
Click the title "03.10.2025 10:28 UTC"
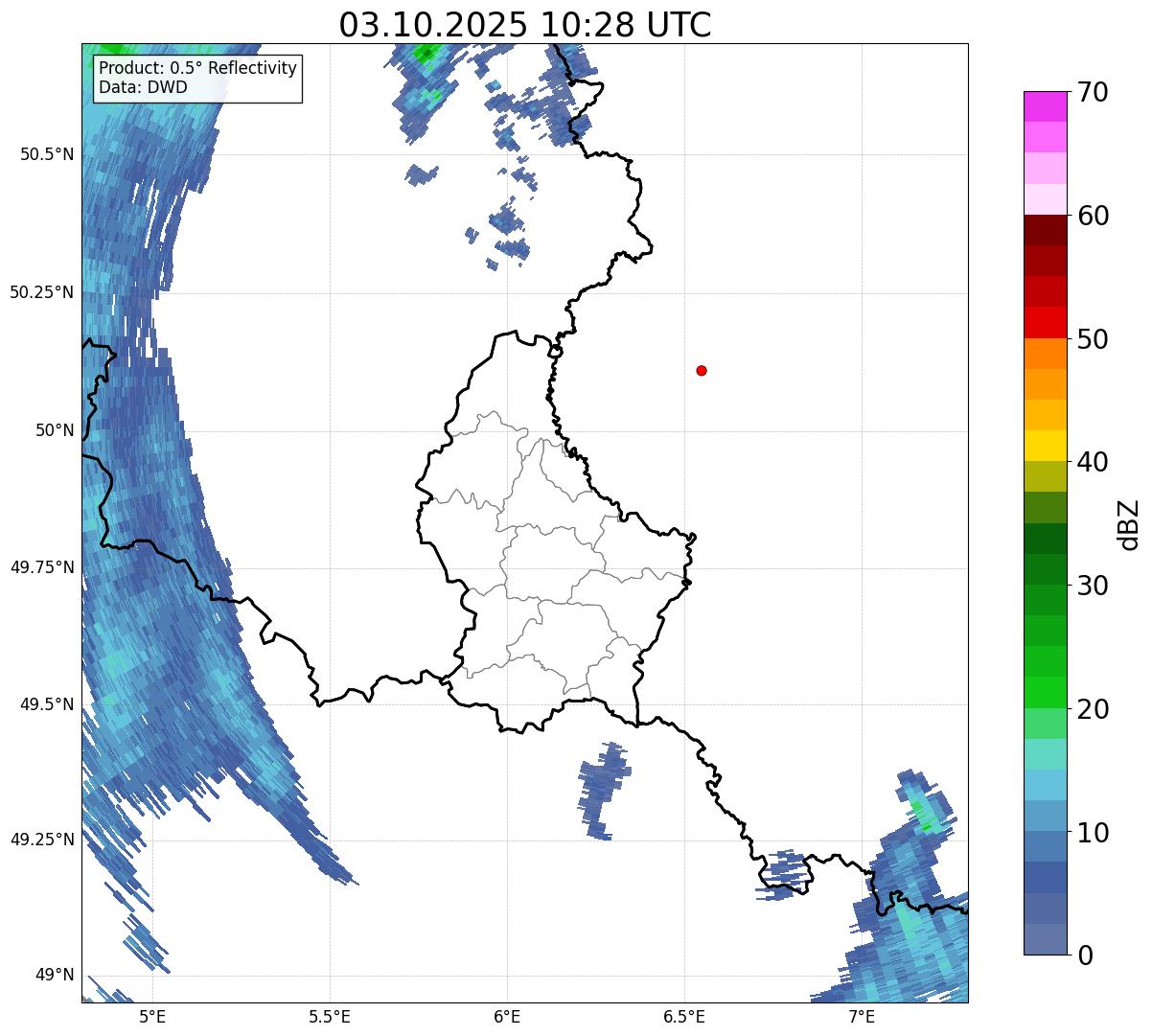[x=525, y=25]
